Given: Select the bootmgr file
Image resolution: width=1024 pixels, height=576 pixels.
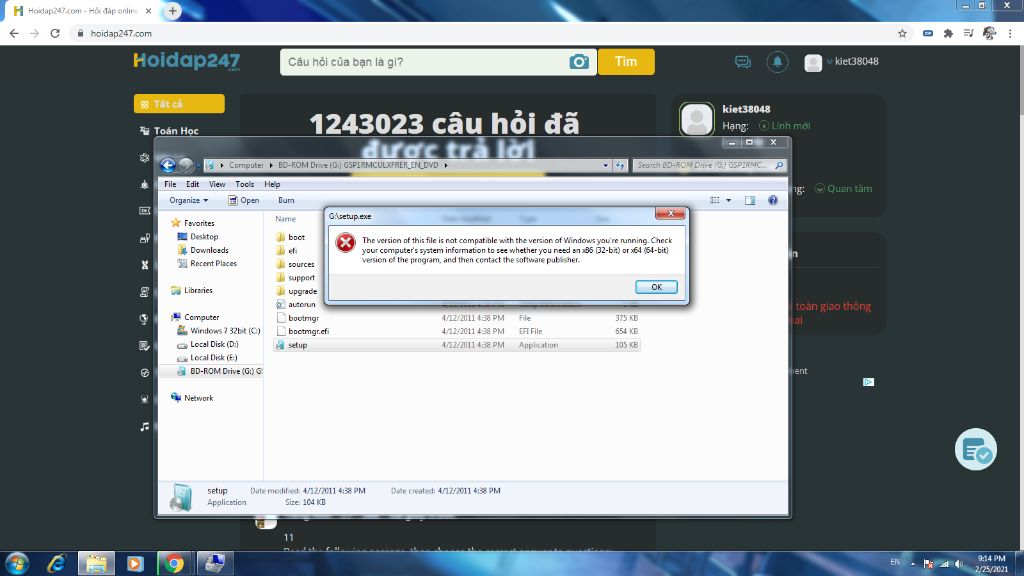Looking at the screenshot, I should [x=303, y=318].
